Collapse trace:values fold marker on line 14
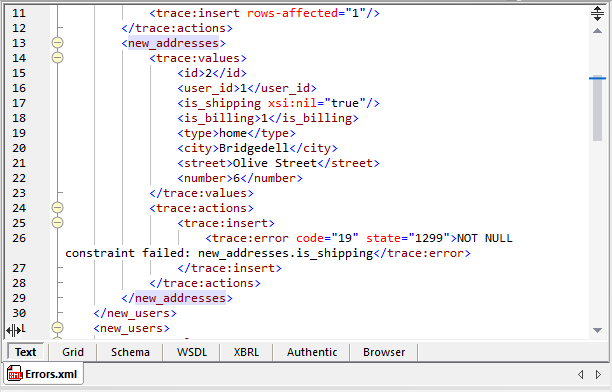 (57, 58)
